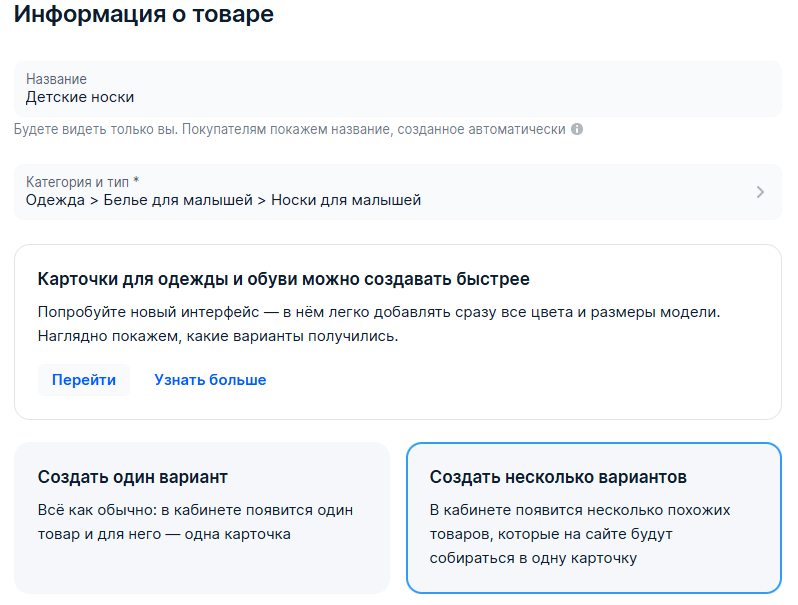Click the hint text 'Будете видеть только вы'
This screenshot has height=605, width=798.
coord(96,129)
